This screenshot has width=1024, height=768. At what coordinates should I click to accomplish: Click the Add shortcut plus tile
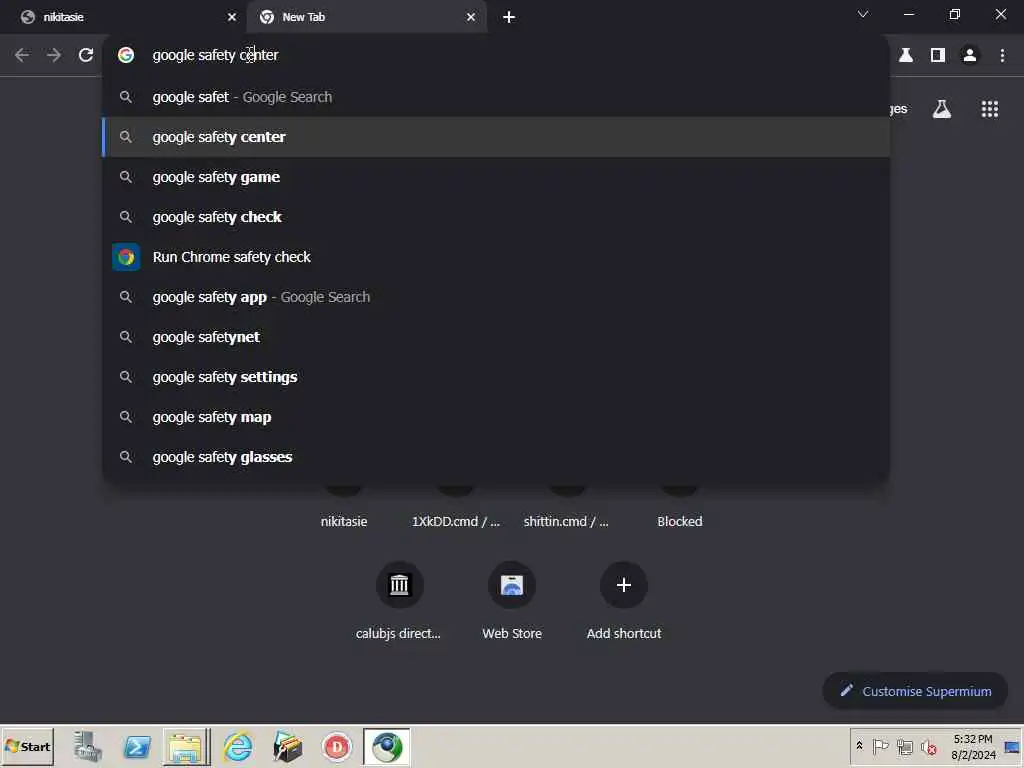pyautogui.click(x=624, y=585)
